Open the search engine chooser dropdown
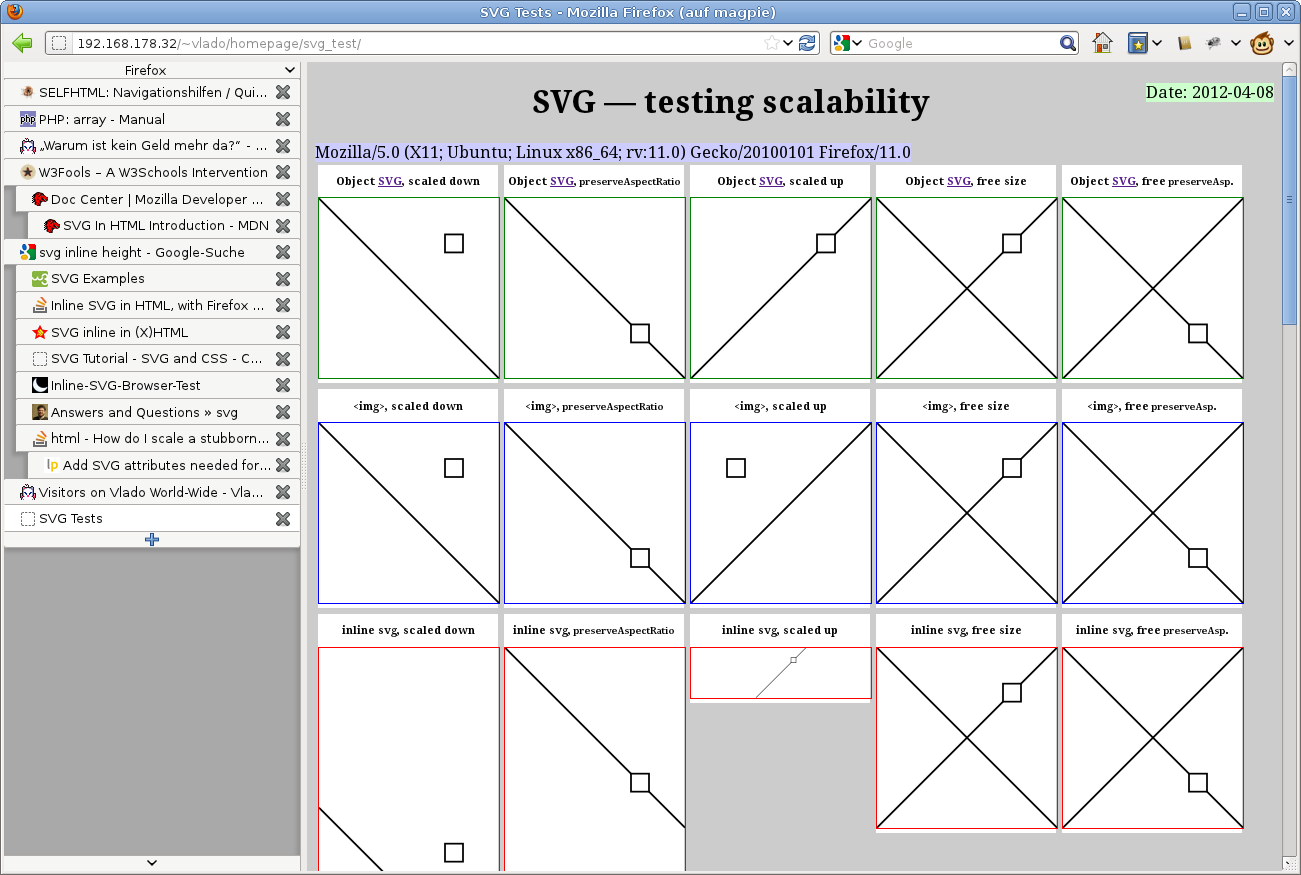The image size is (1301, 875). (857, 43)
